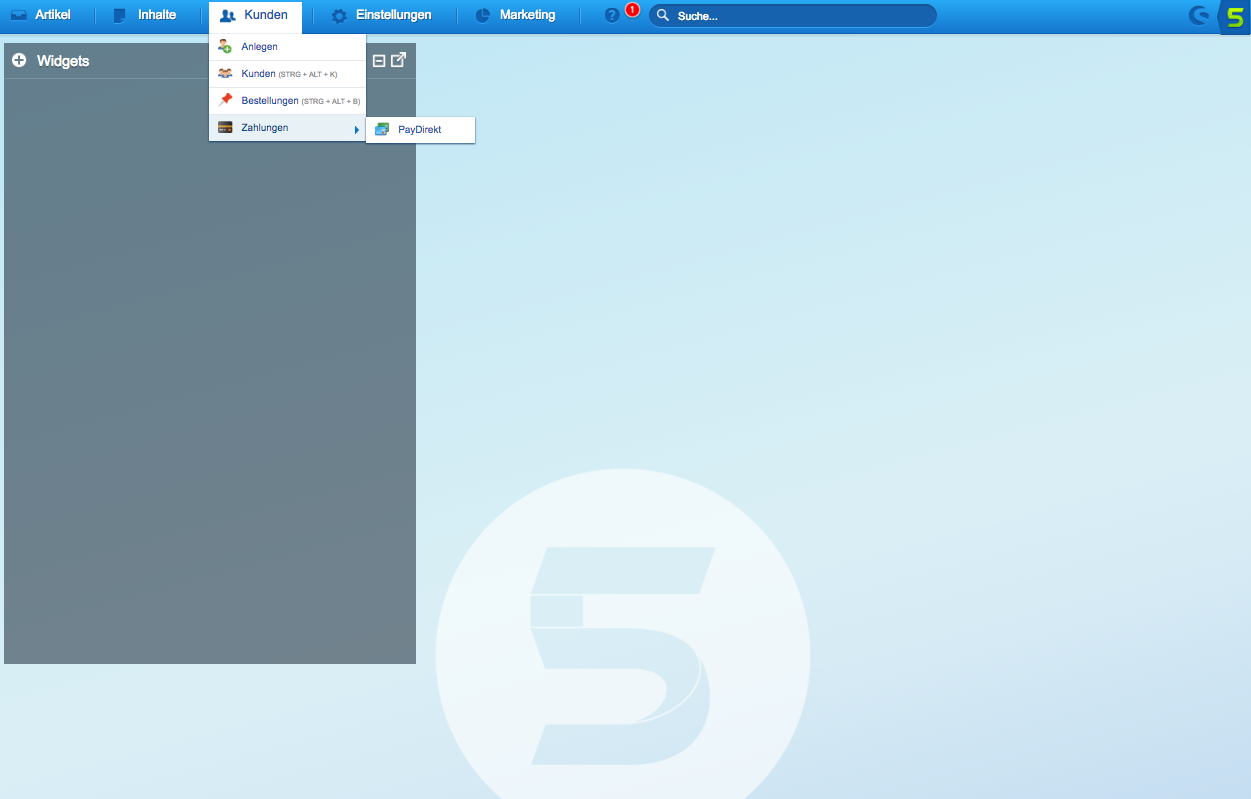Viewport: 1251px width, 799px height.
Task: Expand the Zahlungen submenu arrow
Action: point(356,129)
